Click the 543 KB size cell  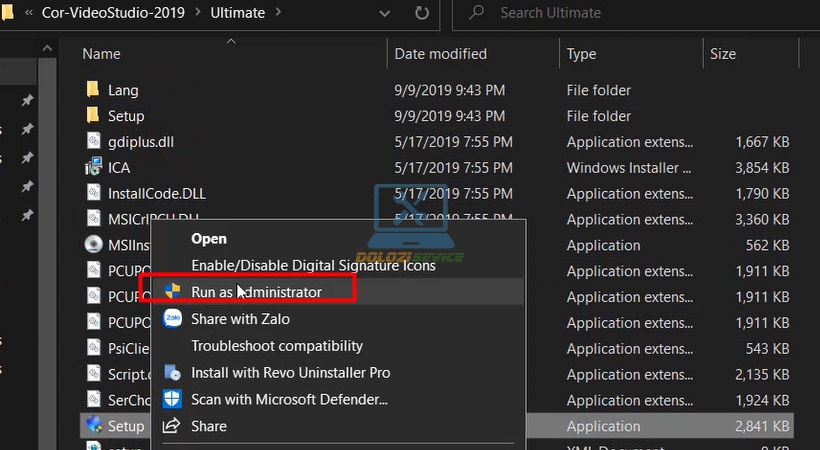[x=767, y=348]
